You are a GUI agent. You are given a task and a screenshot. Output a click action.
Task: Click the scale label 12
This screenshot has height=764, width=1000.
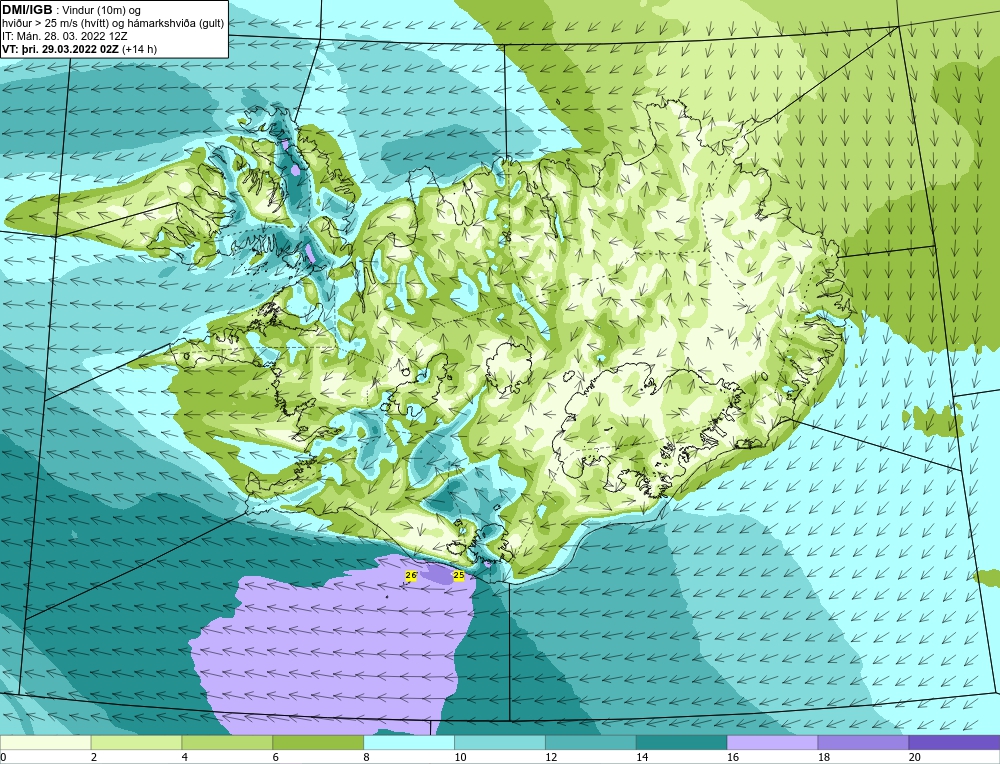tap(551, 757)
